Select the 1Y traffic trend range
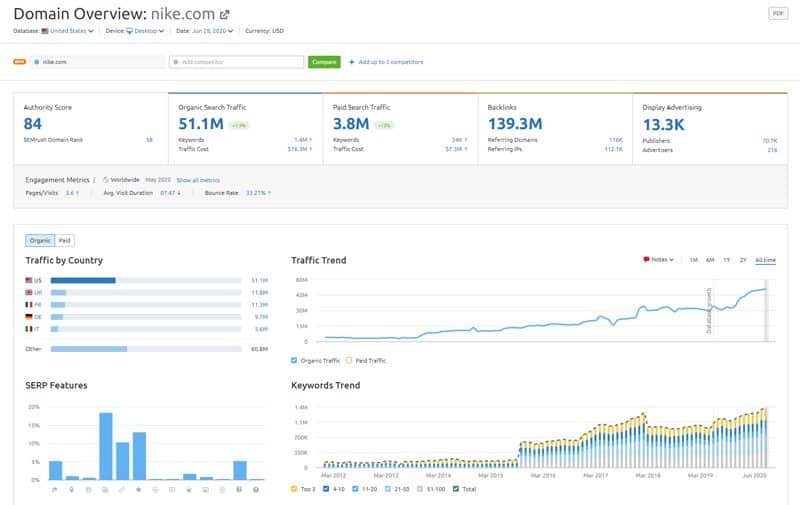The height and width of the screenshot is (505, 800). (x=726, y=260)
